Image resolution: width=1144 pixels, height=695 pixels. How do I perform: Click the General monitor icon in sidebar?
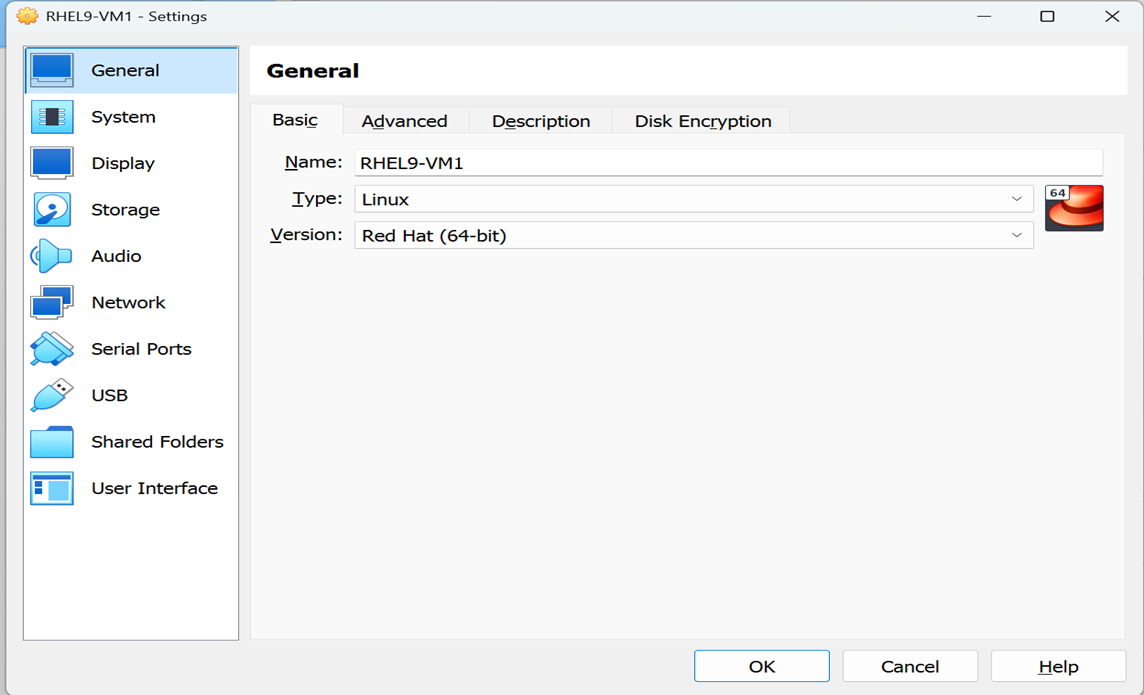click(x=52, y=70)
